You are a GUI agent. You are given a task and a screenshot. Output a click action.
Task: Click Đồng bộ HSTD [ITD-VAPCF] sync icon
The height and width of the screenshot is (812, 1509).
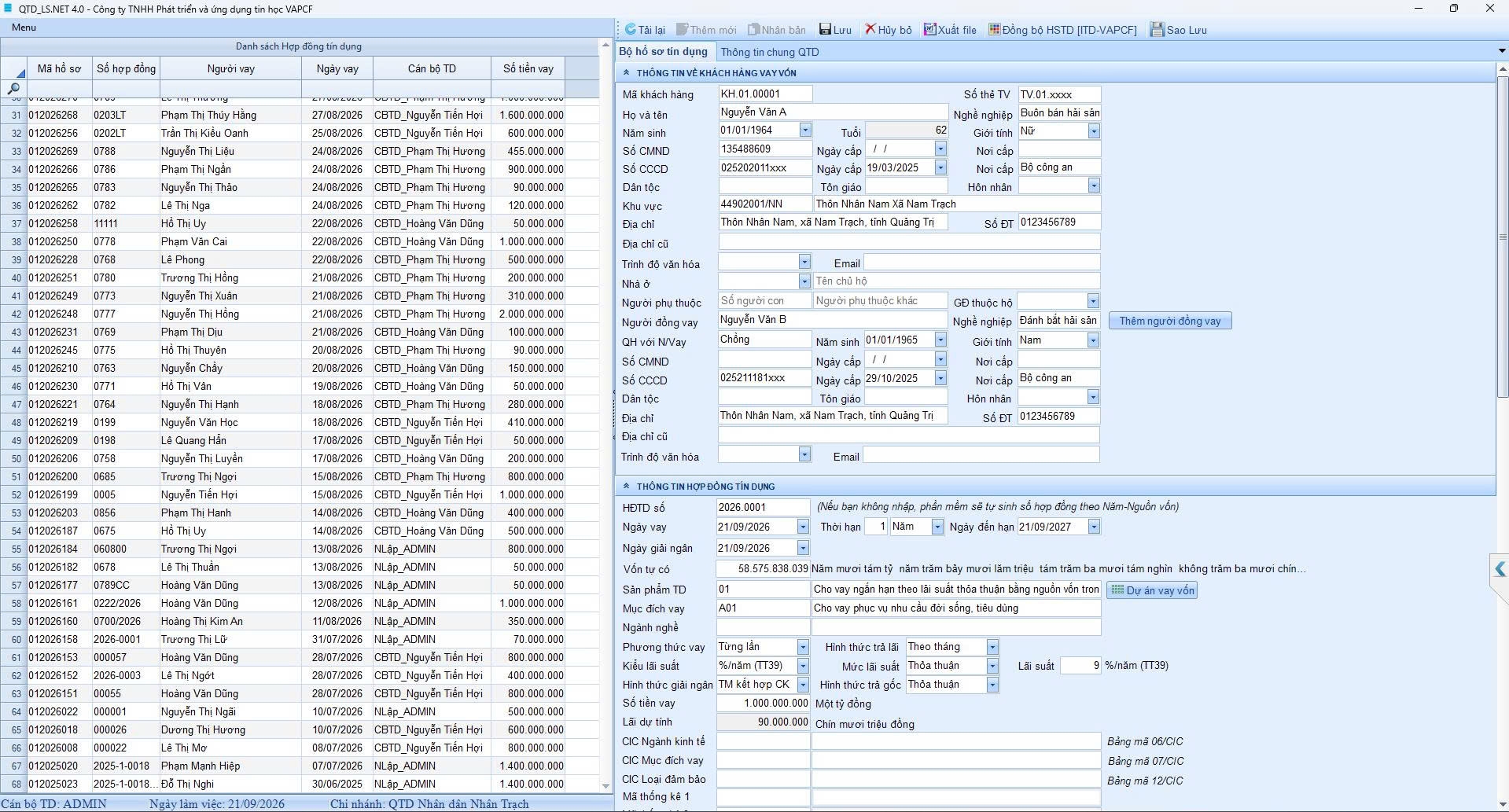point(995,30)
